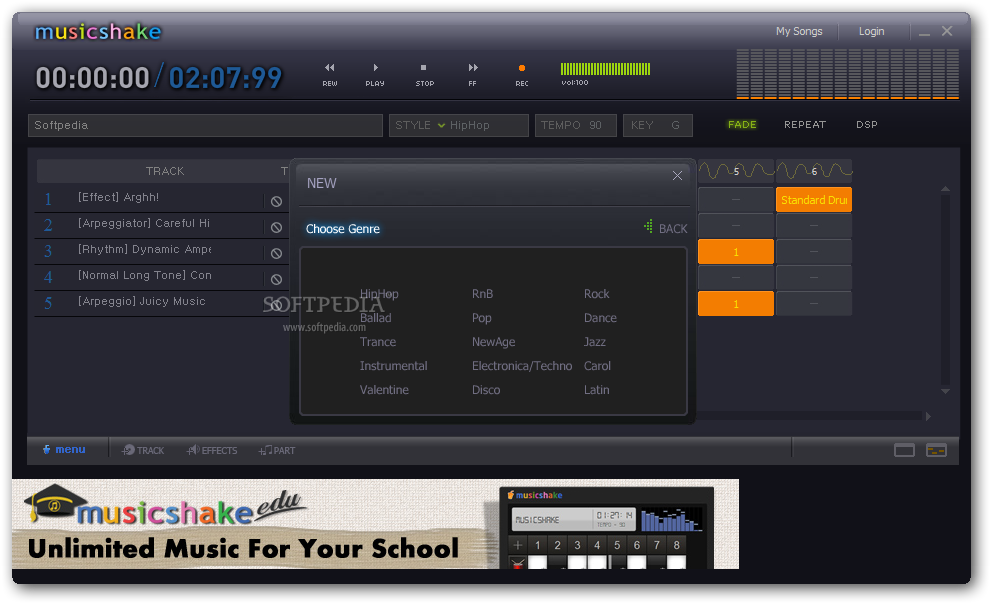Switch to full window view icon

(904, 450)
